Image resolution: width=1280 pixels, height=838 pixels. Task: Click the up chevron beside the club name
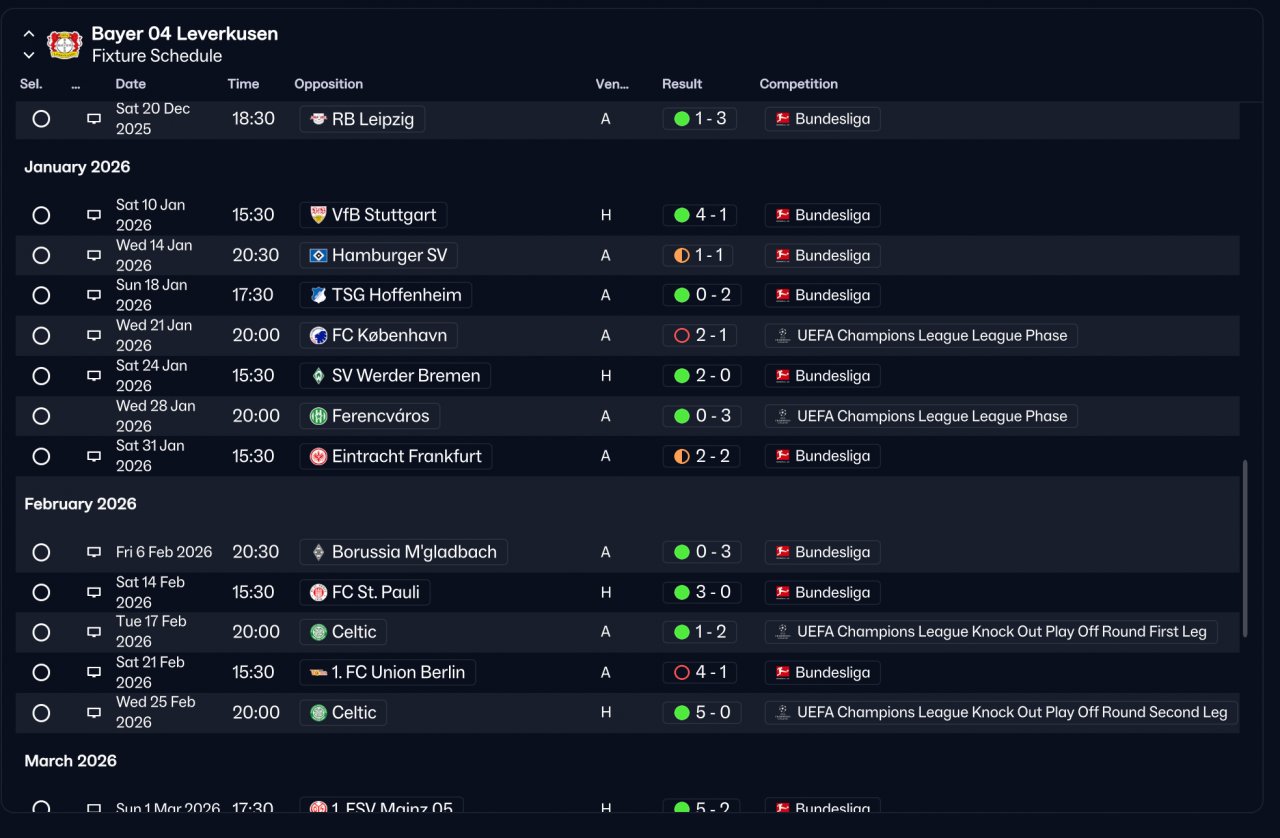click(29, 34)
